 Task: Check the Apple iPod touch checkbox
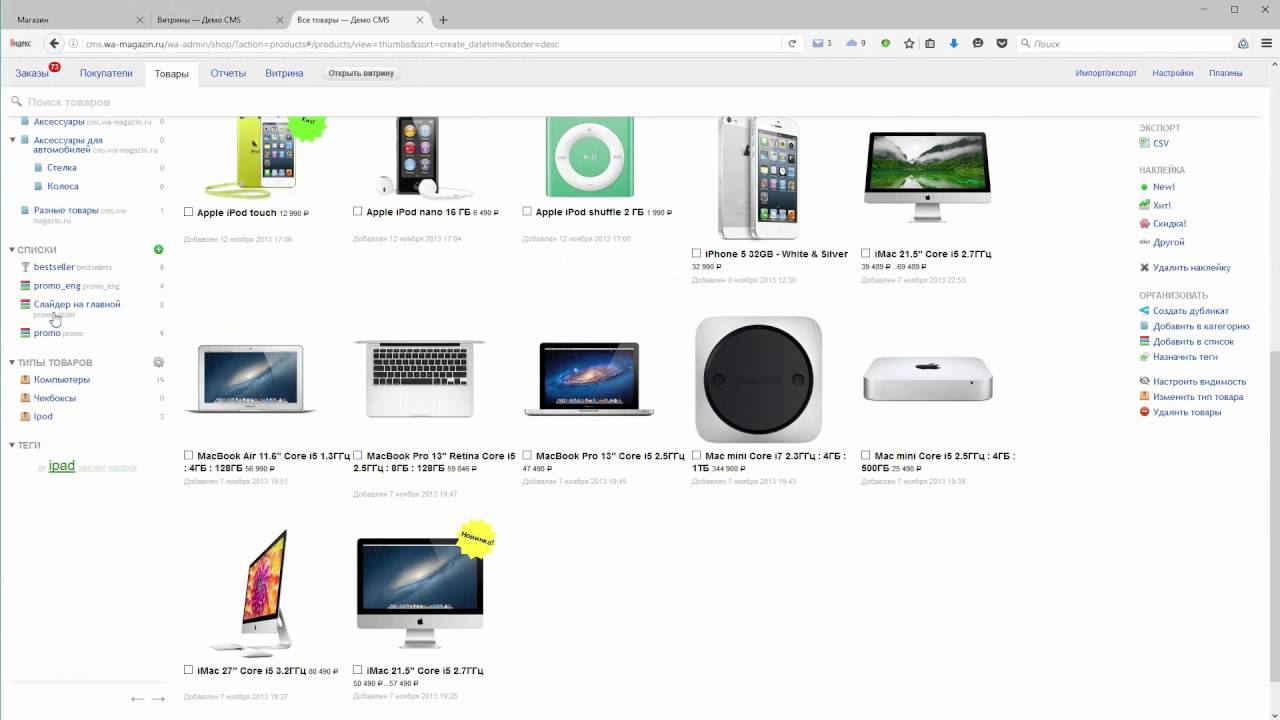(188, 211)
